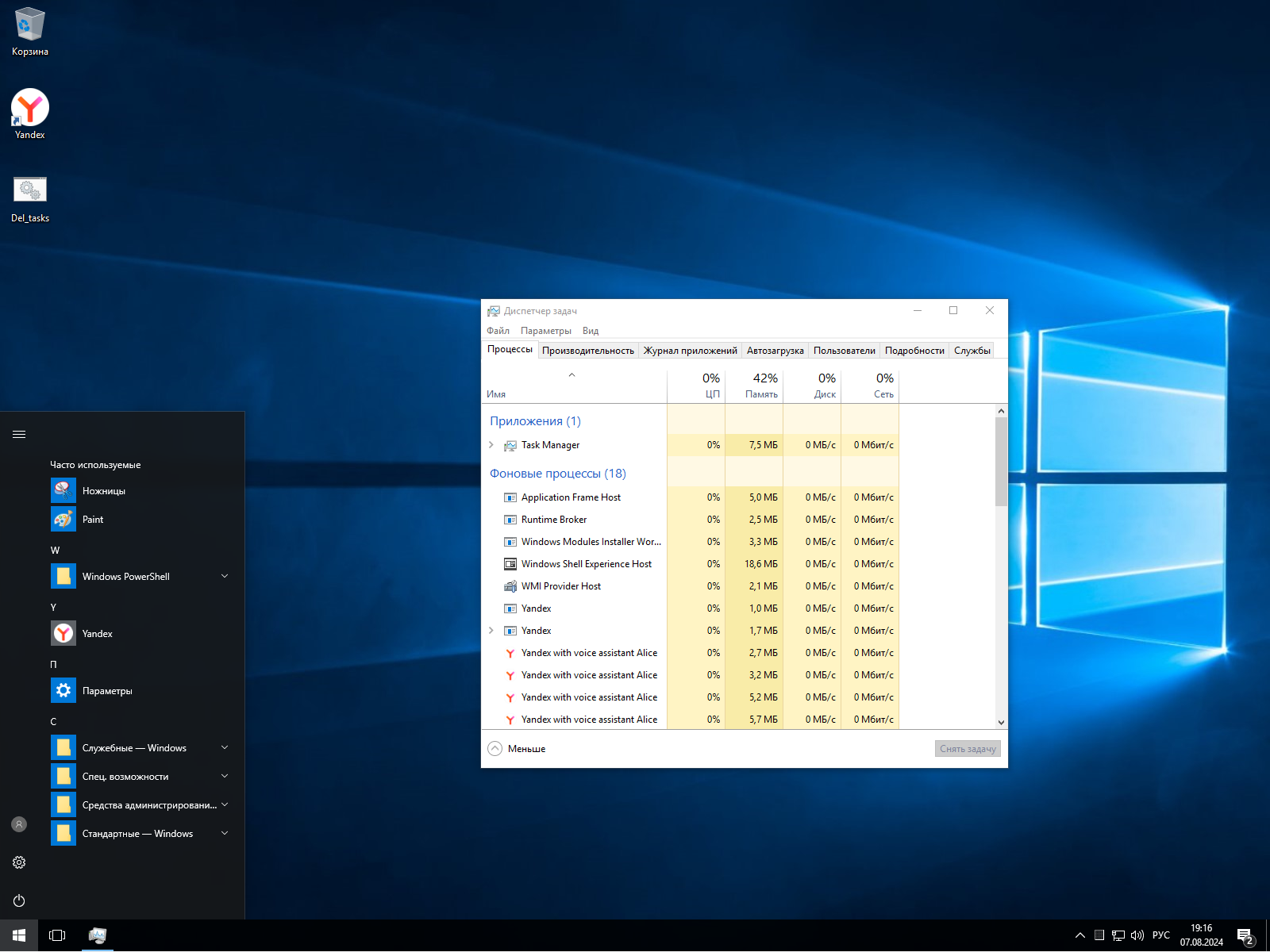
Task: Click the Start menu hamburger icon
Action: pos(19,434)
